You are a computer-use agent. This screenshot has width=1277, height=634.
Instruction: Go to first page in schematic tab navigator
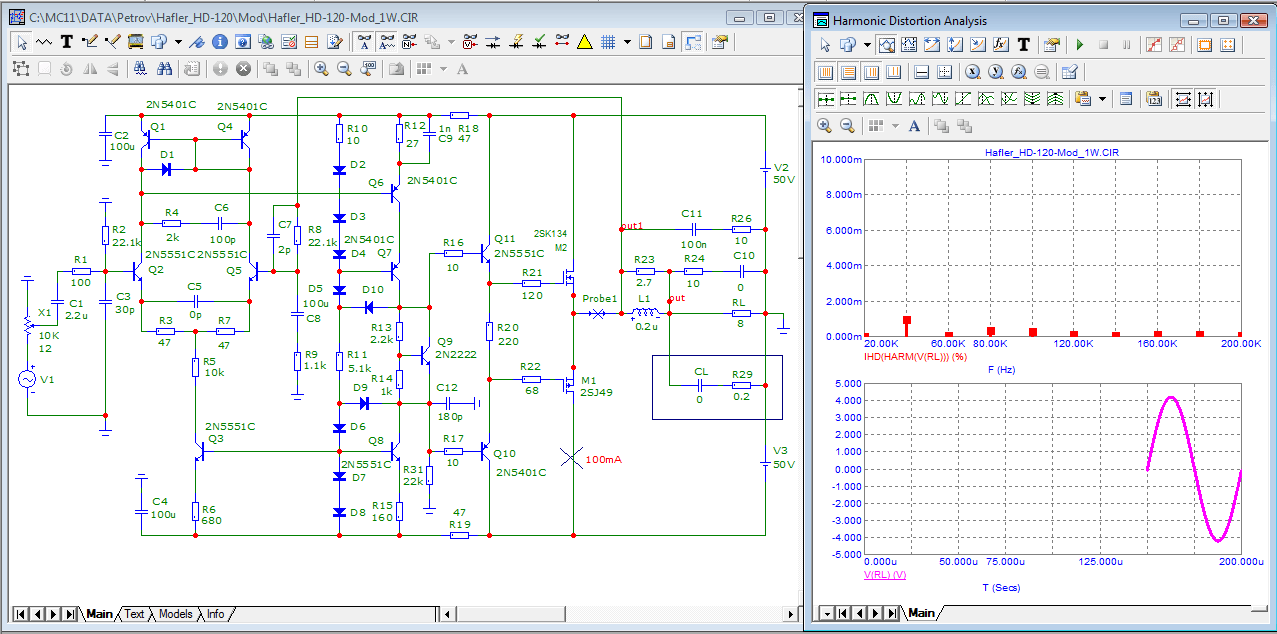(20, 614)
